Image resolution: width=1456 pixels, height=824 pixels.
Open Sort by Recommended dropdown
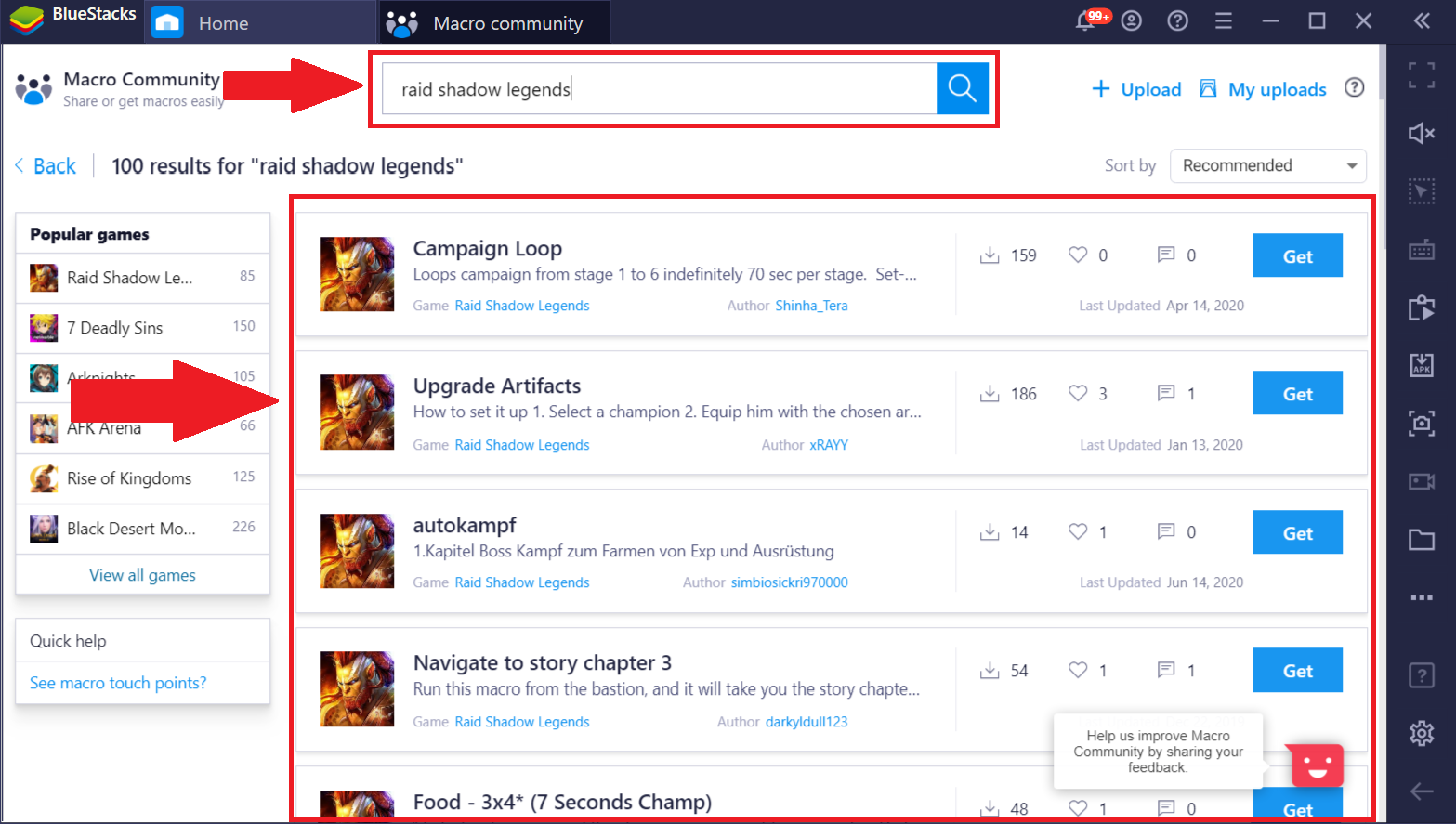click(x=1268, y=165)
